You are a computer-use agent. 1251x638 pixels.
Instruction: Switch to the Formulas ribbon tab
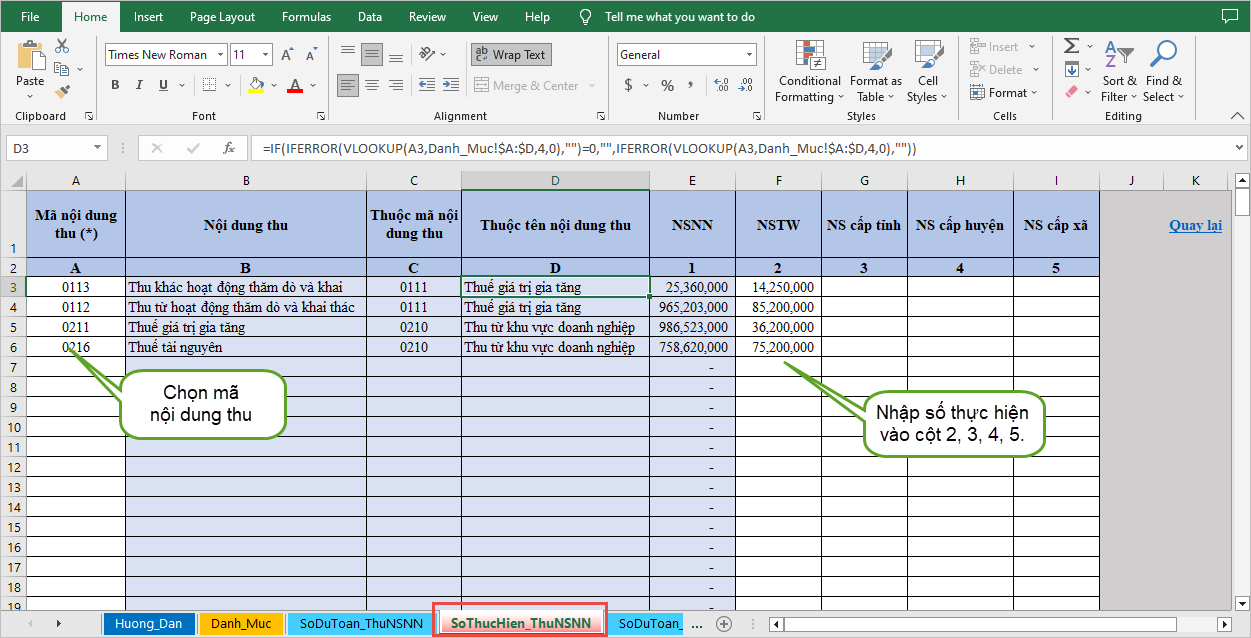pos(306,17)
